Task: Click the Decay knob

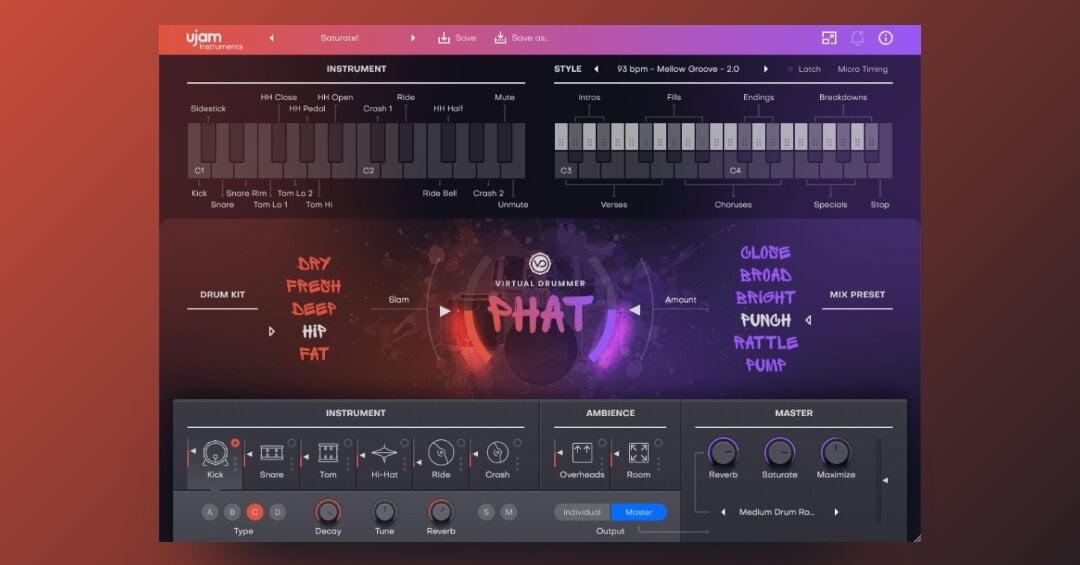Action: [x=328, y=512]
